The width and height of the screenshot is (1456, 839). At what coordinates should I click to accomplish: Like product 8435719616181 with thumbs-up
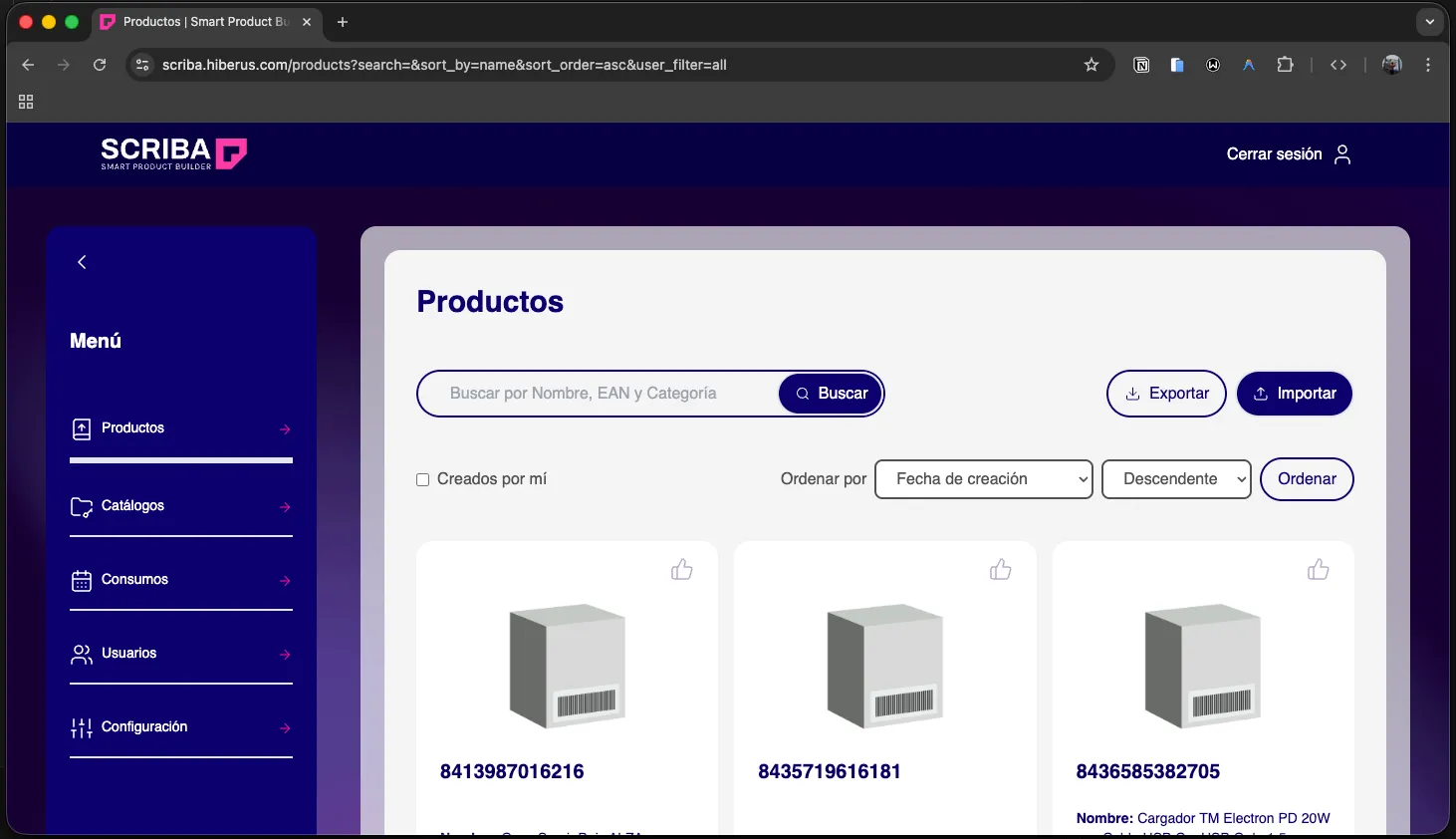(1000, 569)
